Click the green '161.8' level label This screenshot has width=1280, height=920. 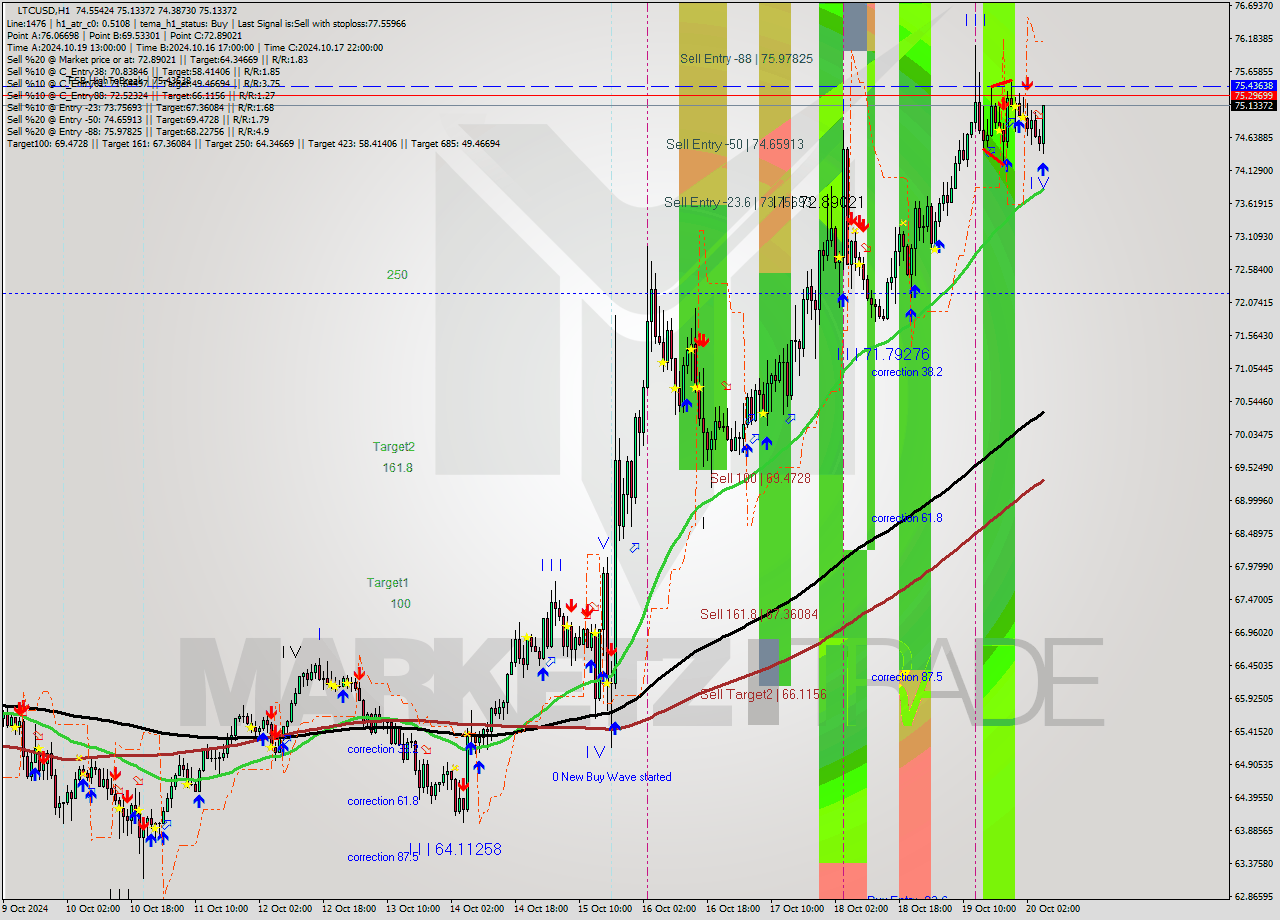(397, 467)
